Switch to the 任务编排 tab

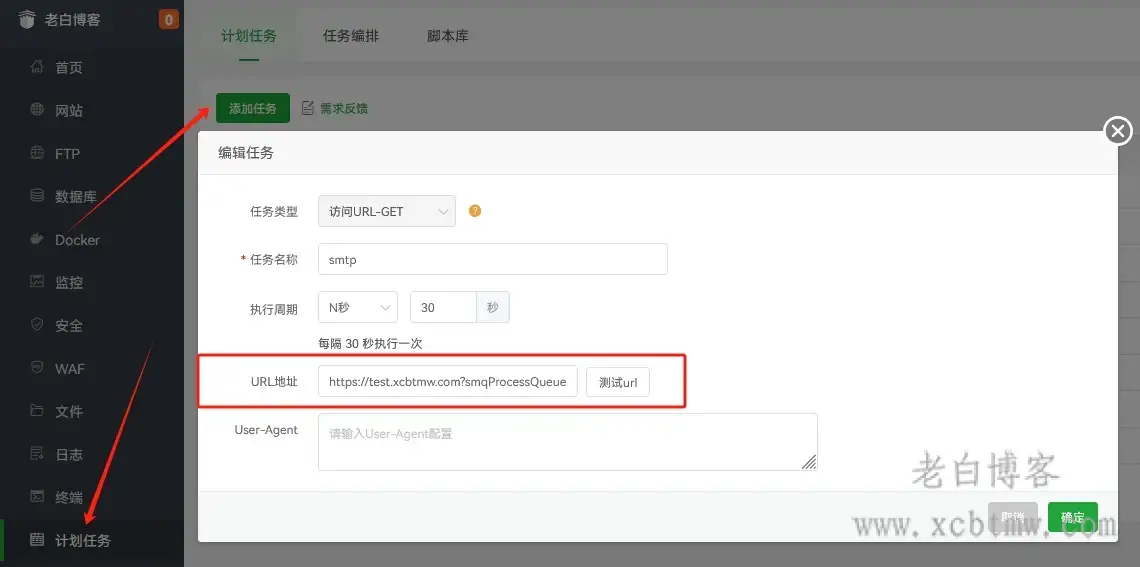click(x=350, y=36)
